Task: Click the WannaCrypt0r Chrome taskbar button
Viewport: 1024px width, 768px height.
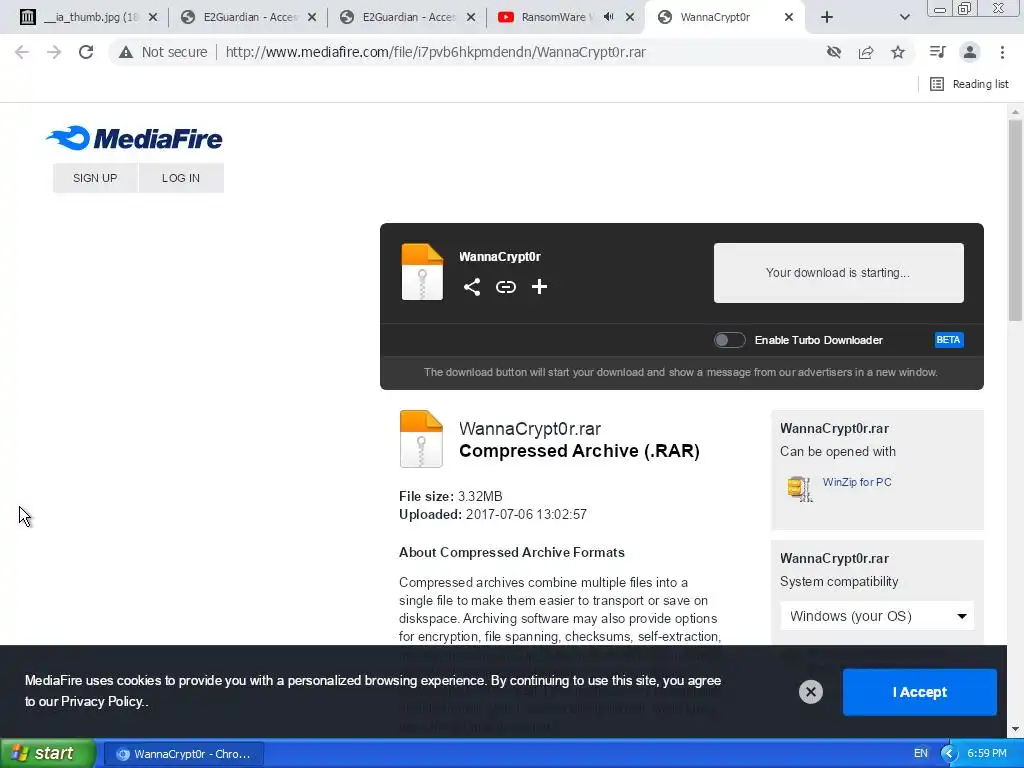Action: pos(184,754)
